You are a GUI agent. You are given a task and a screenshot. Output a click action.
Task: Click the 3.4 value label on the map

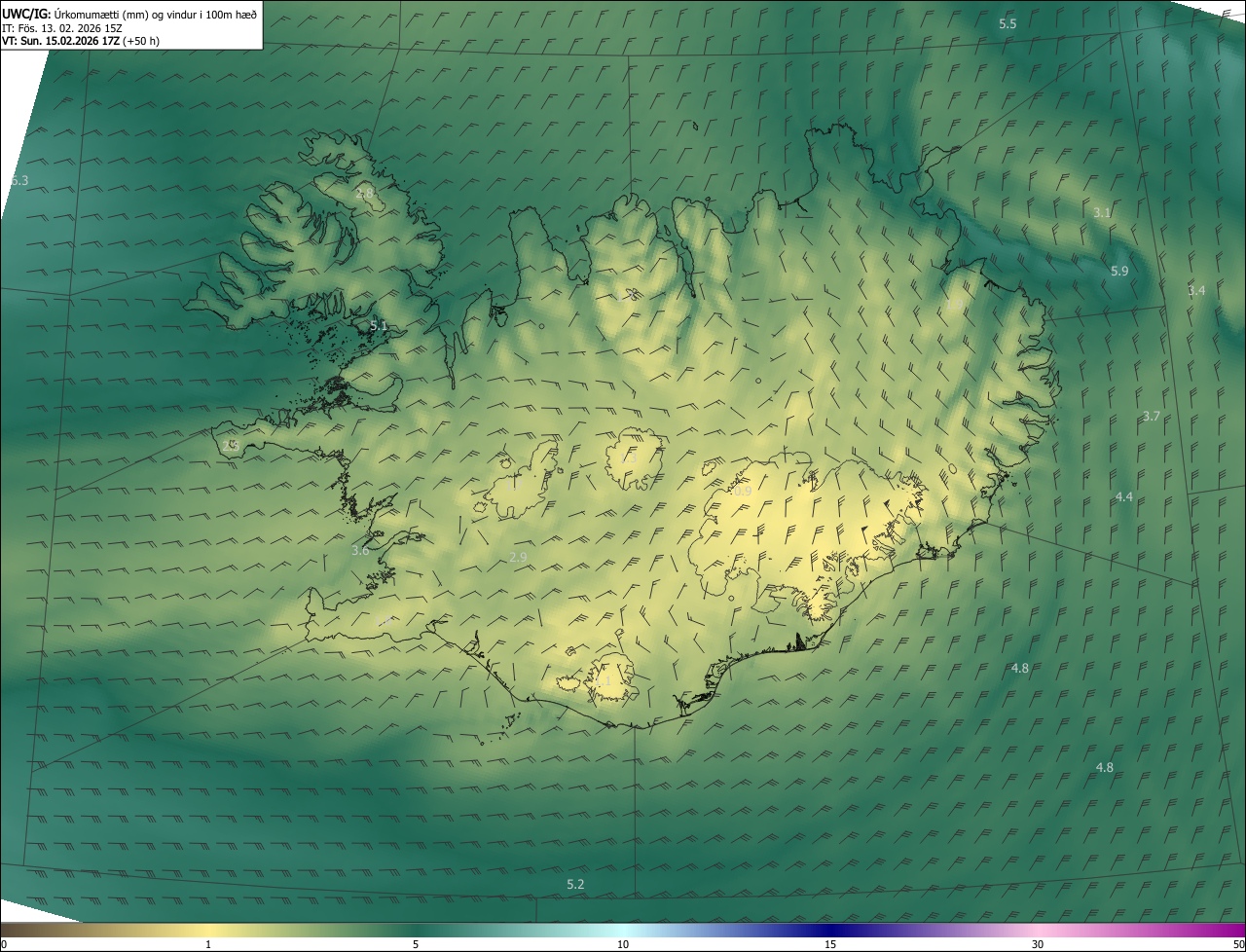click(1196, 290)
